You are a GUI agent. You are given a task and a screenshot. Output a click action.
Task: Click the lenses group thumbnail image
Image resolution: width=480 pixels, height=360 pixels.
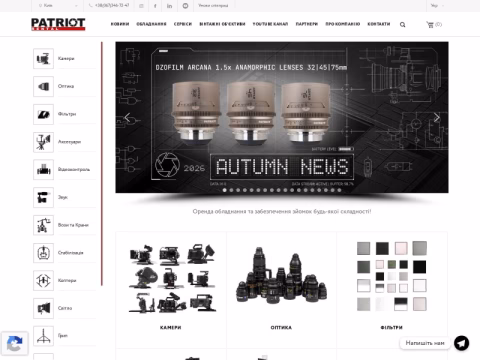[x=282, y=276]
